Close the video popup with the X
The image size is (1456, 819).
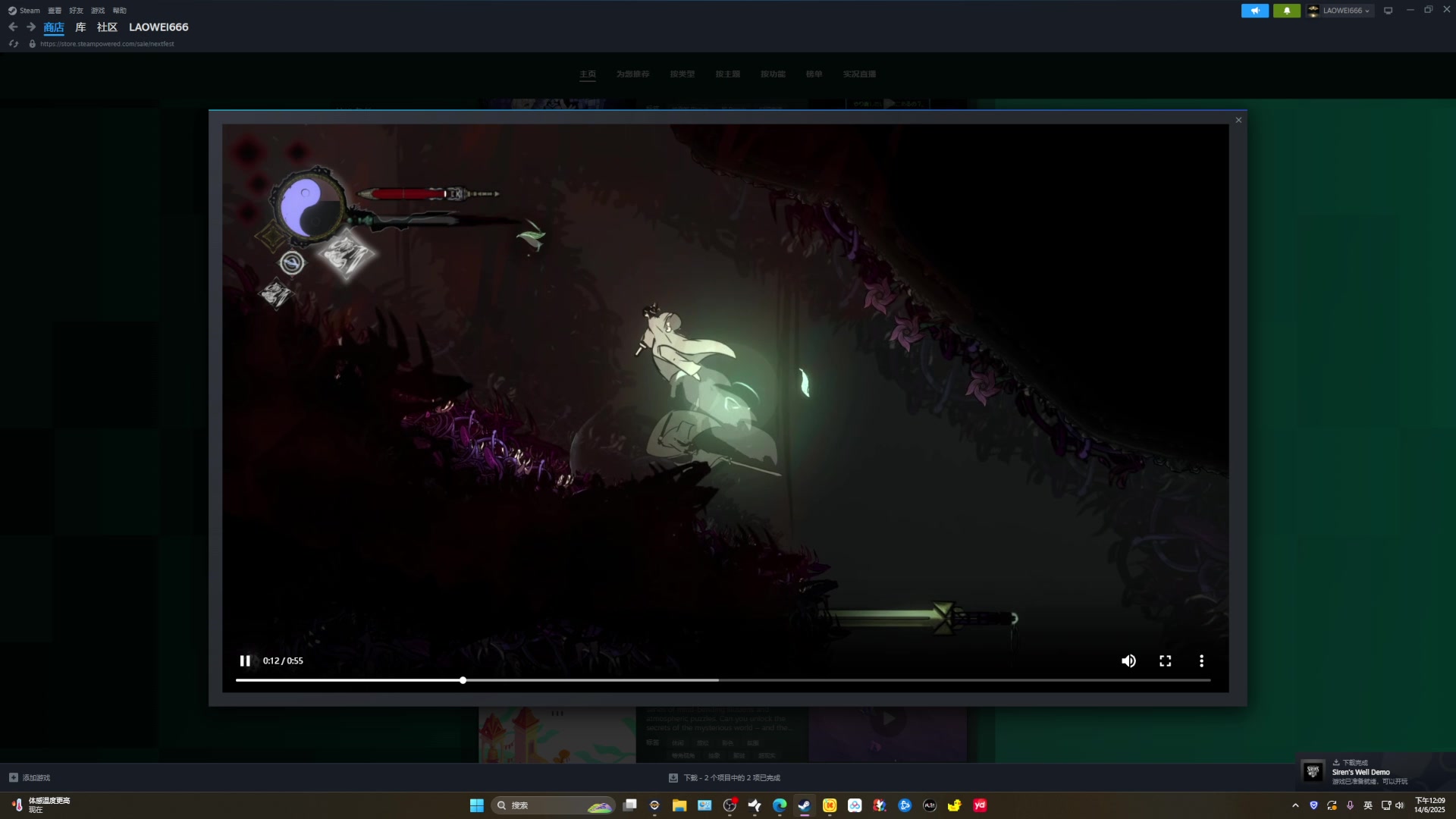[x=1238, y=120]
